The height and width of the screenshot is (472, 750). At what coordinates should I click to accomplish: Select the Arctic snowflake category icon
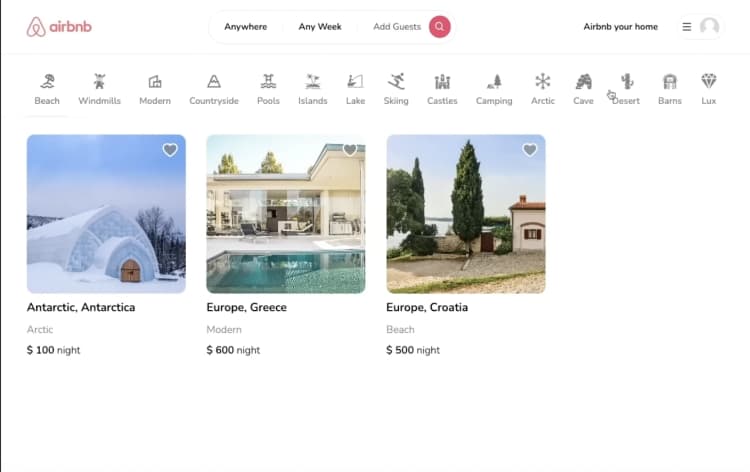pyautogui.click(x=542, y=82)
